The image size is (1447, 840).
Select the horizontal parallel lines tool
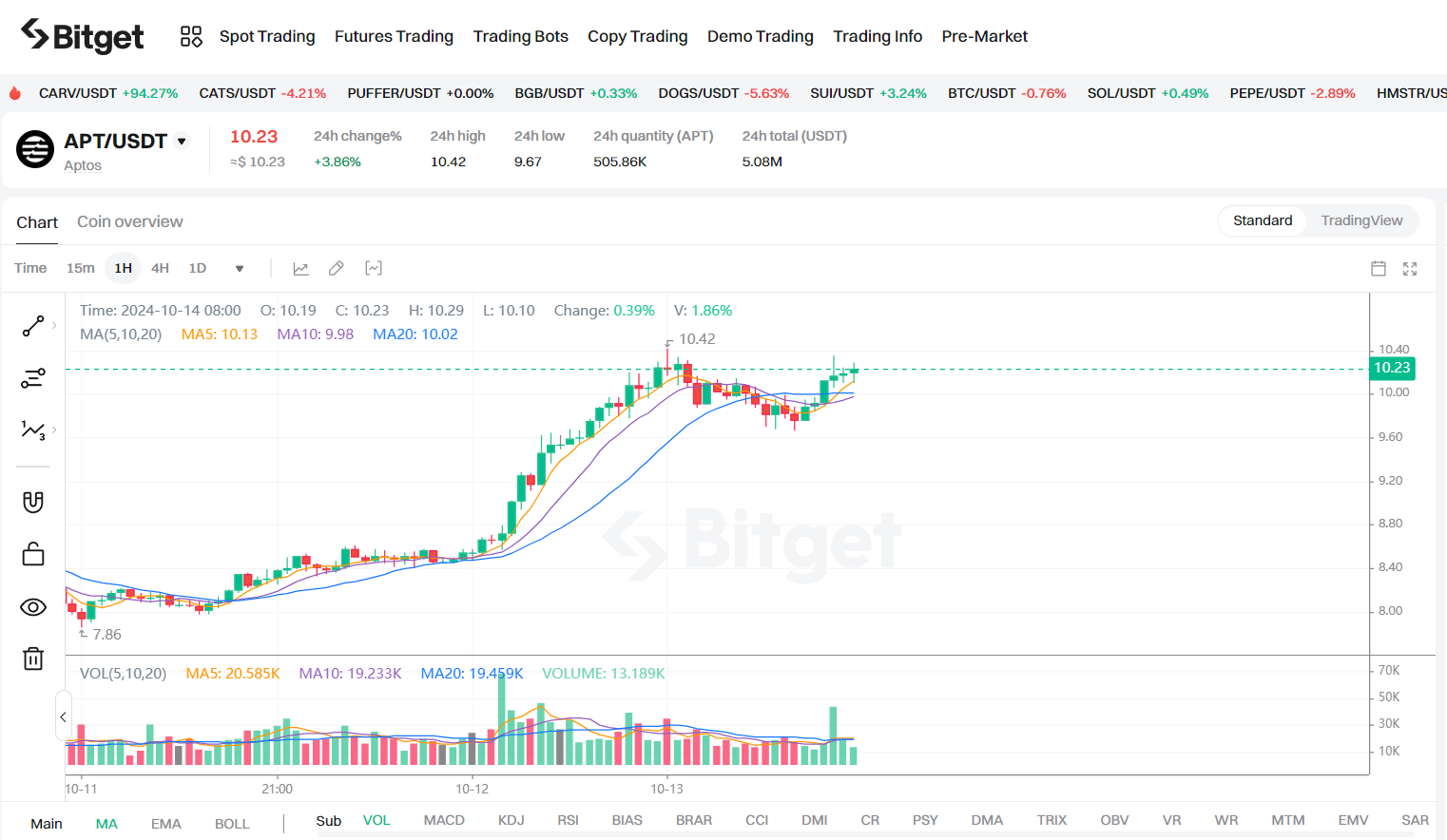tap(33, 378)
